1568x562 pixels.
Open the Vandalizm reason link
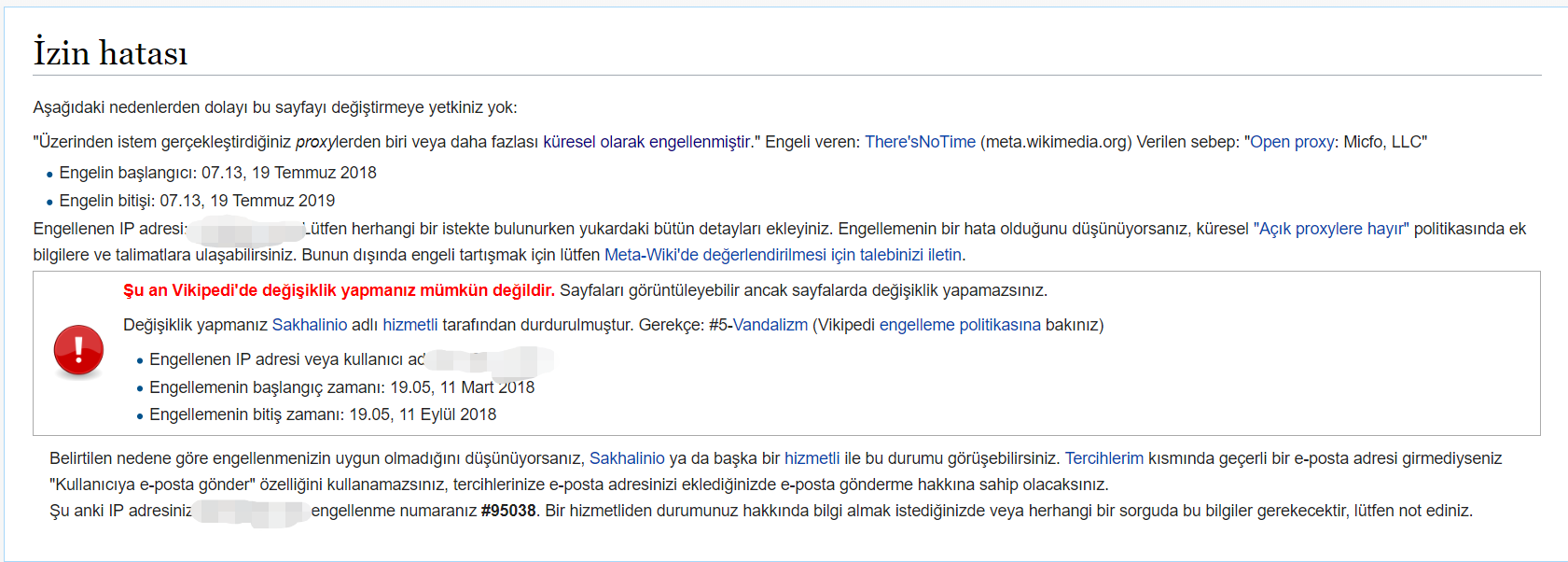[770, 325]
